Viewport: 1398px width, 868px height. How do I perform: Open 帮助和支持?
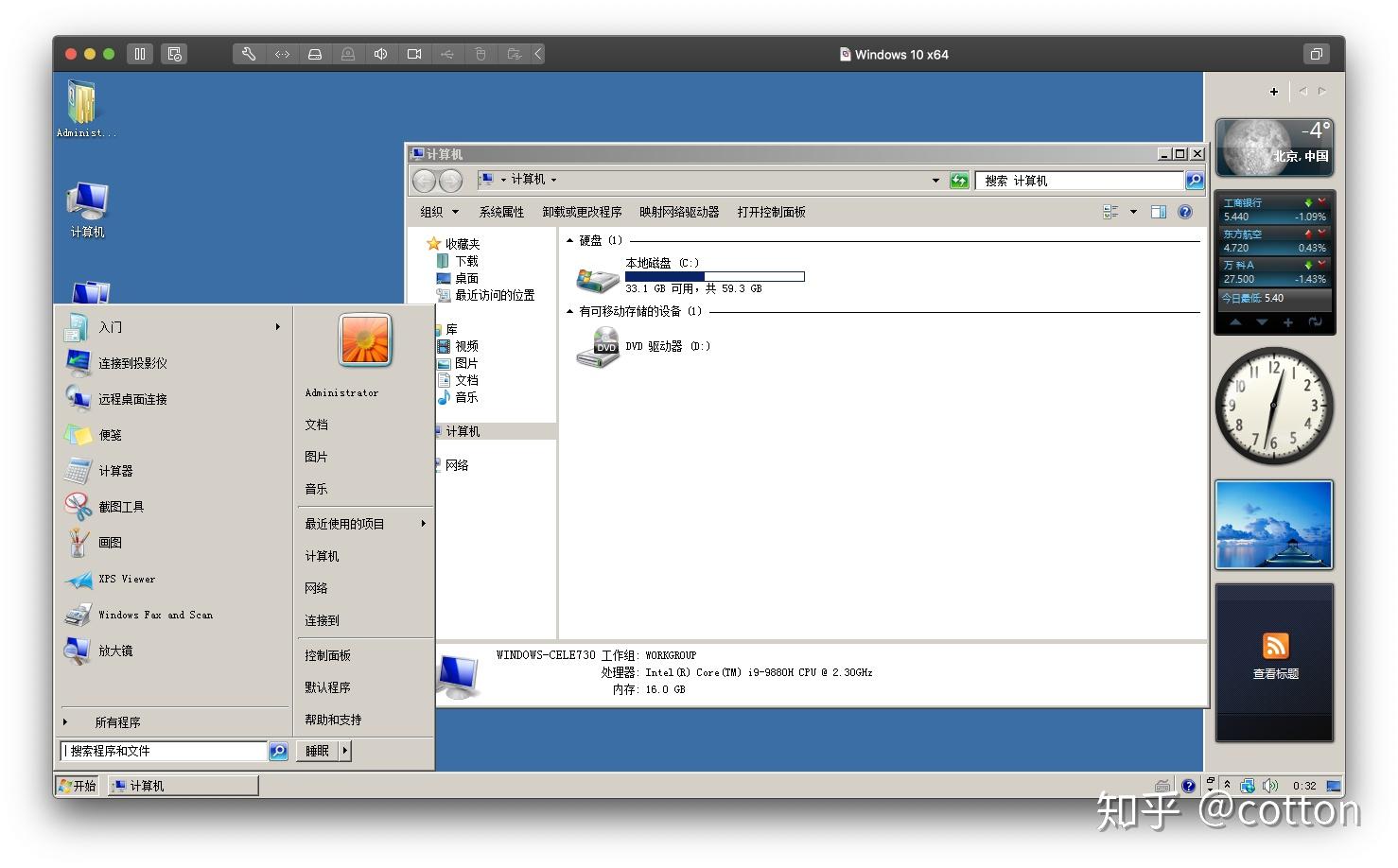point(333,720)
